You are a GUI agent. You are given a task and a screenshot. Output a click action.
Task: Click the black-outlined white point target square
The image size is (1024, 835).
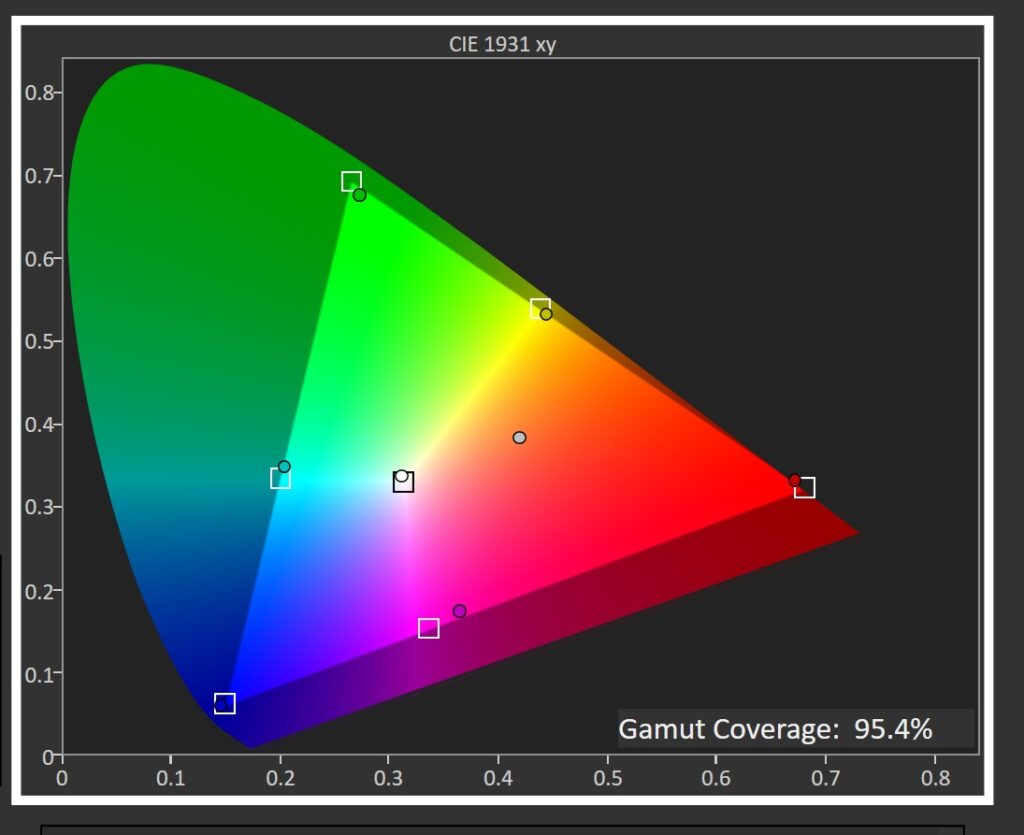click(403, 482)
